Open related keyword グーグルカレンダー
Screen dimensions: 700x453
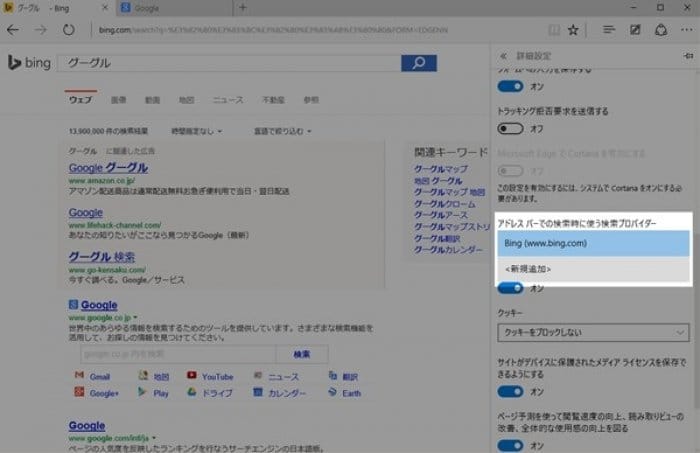448,250
